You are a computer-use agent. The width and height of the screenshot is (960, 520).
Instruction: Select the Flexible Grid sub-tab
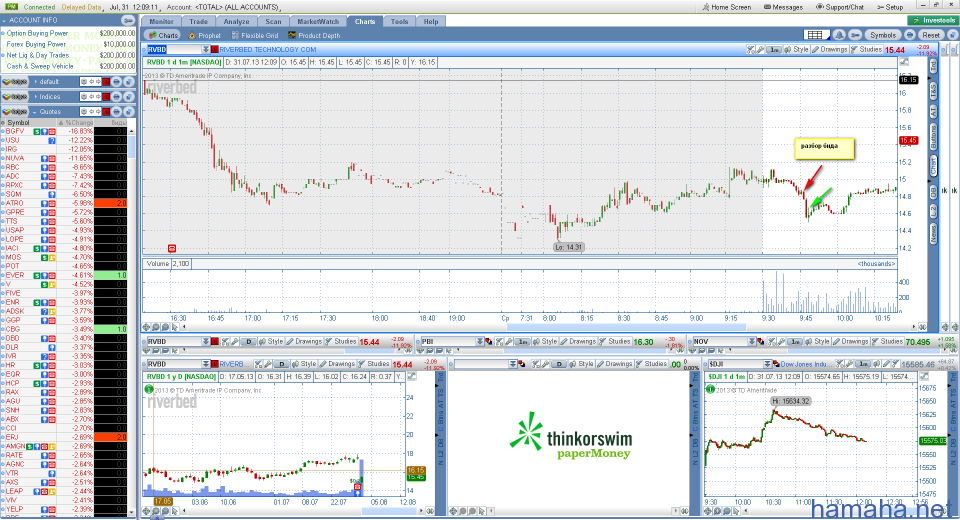[255, 36]
